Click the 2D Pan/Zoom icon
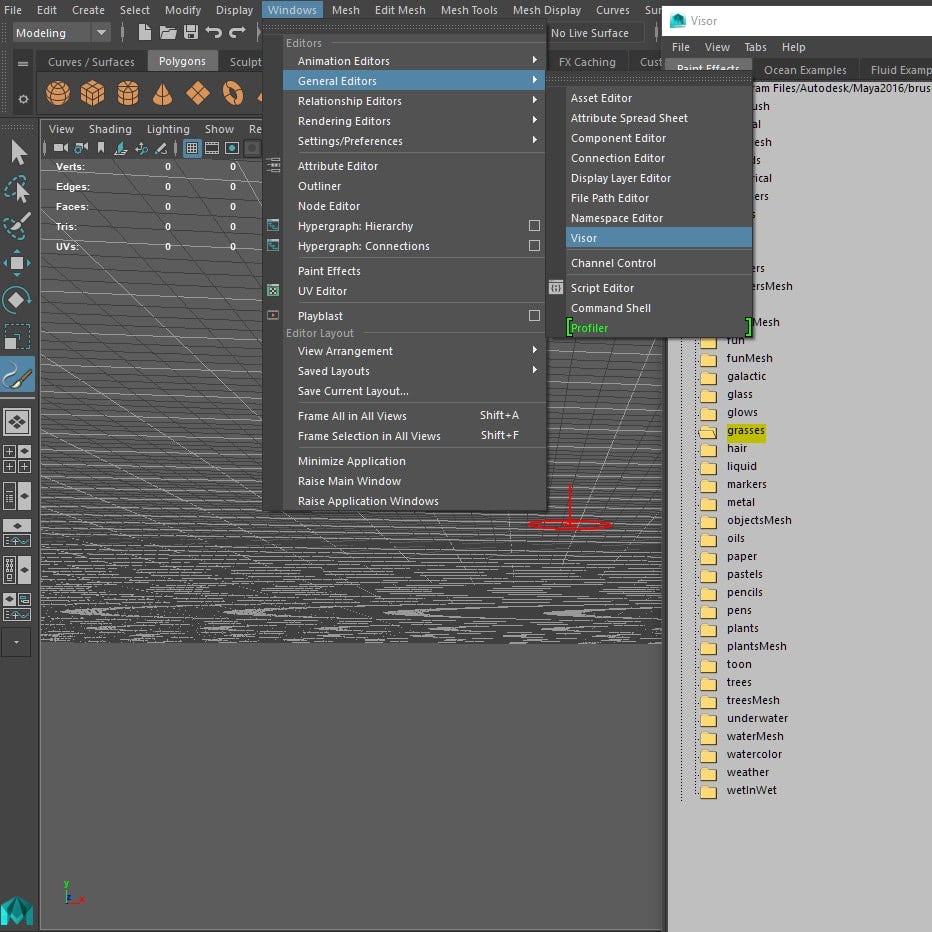 point(141,148)
